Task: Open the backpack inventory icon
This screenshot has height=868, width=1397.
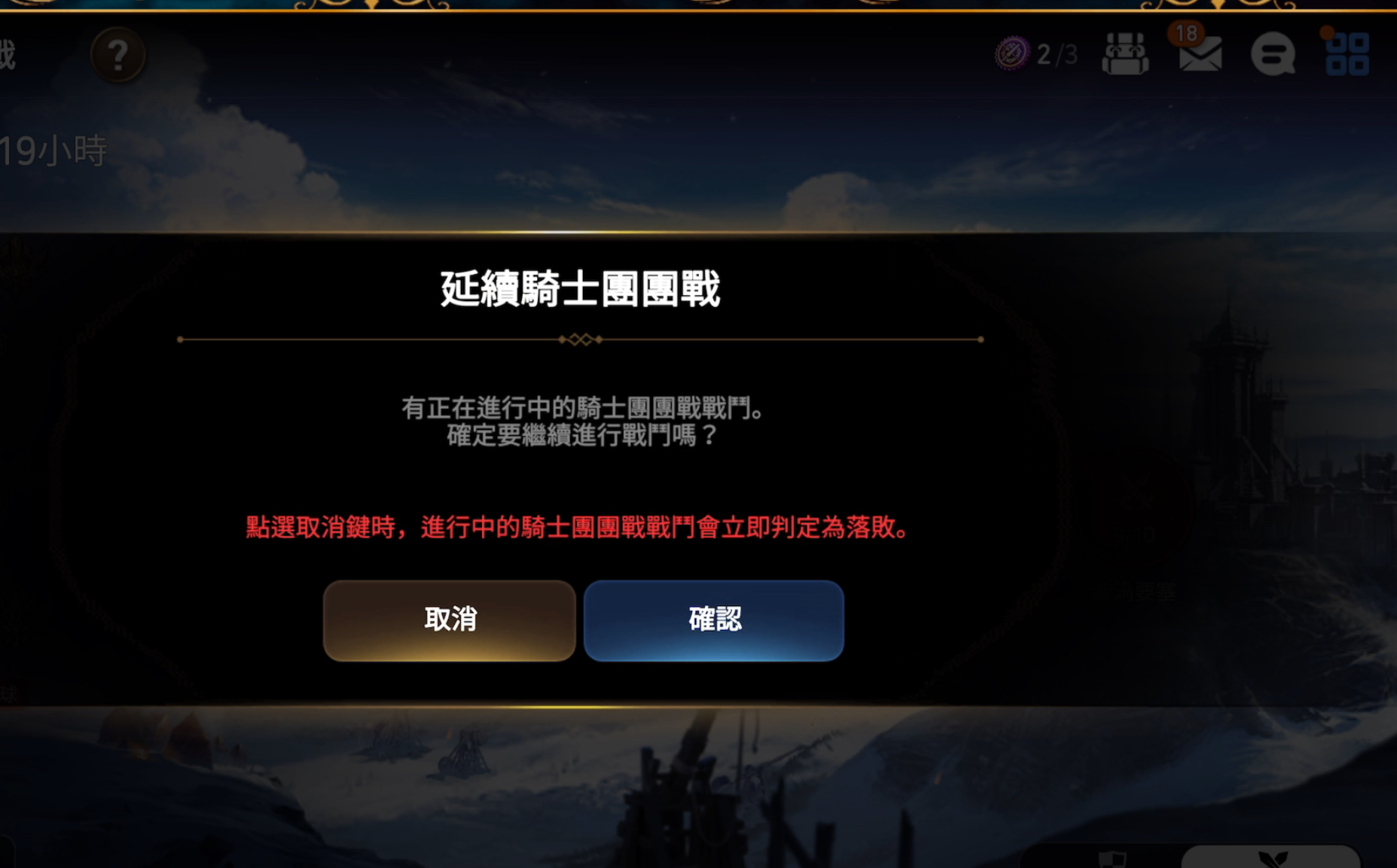Action: tap(1125, 53)
